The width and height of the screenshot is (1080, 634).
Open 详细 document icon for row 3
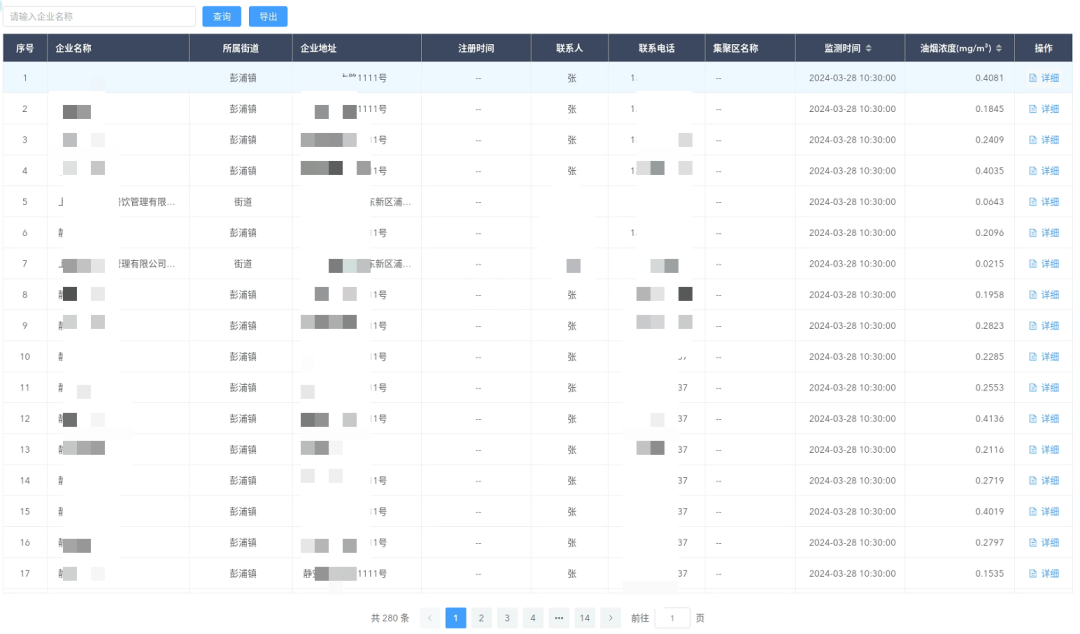coord(1033,140)
